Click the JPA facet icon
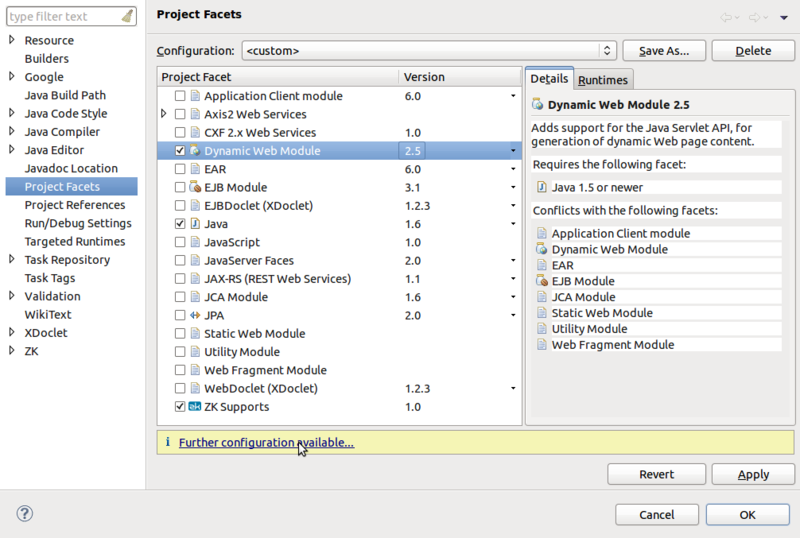 click(195, 315)
